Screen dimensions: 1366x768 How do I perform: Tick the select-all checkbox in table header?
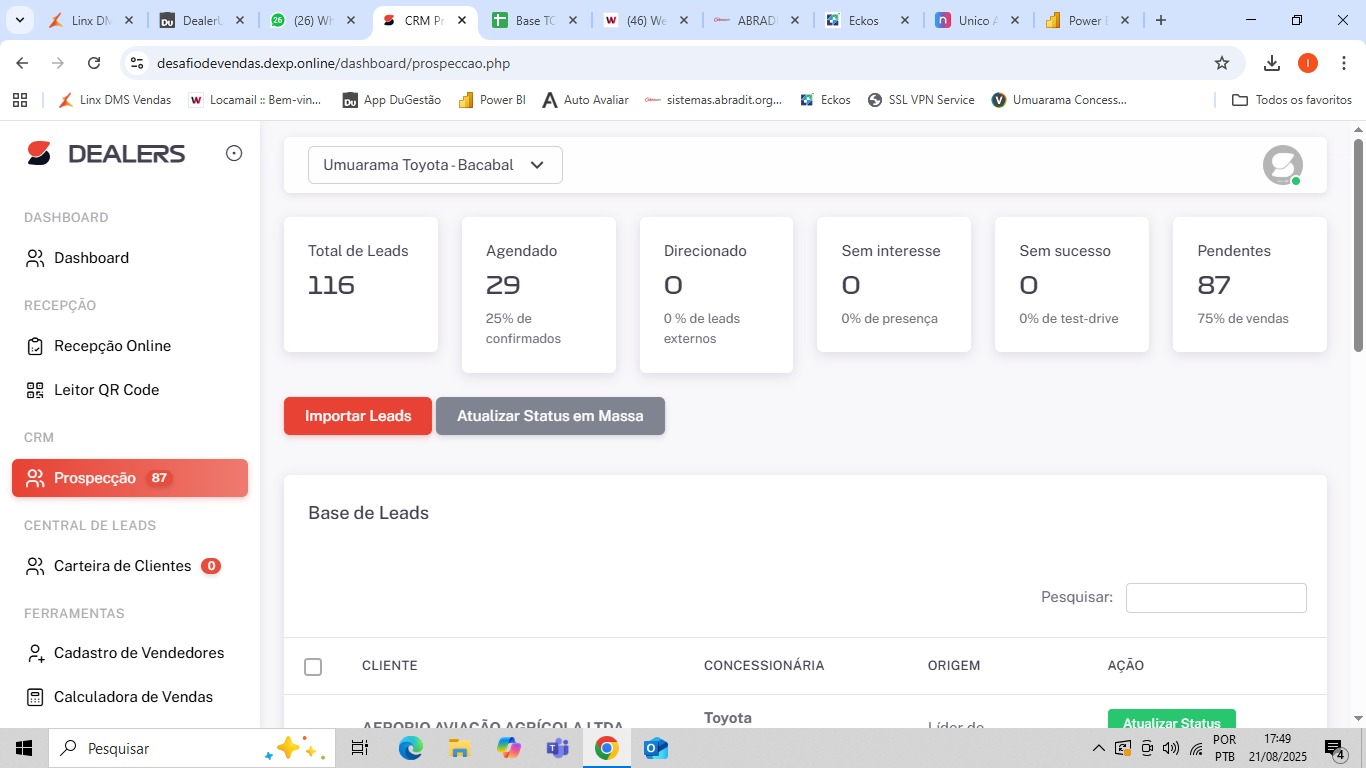point(313,666)
